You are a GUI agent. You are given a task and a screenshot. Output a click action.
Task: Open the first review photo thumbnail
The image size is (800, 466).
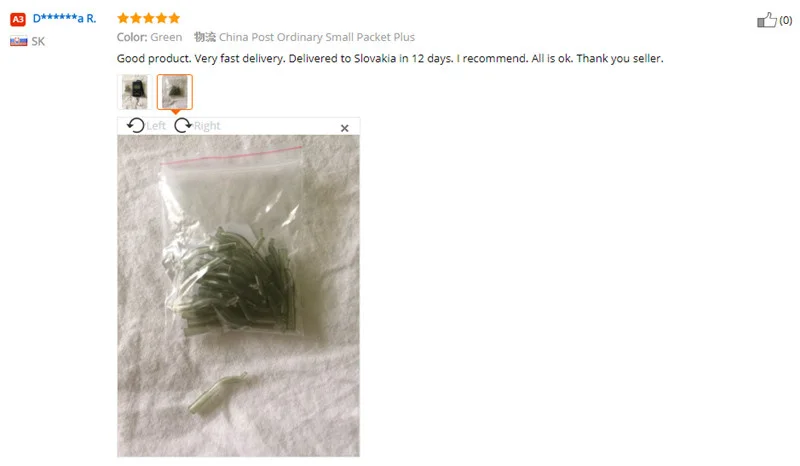click(x=135, y=92)
